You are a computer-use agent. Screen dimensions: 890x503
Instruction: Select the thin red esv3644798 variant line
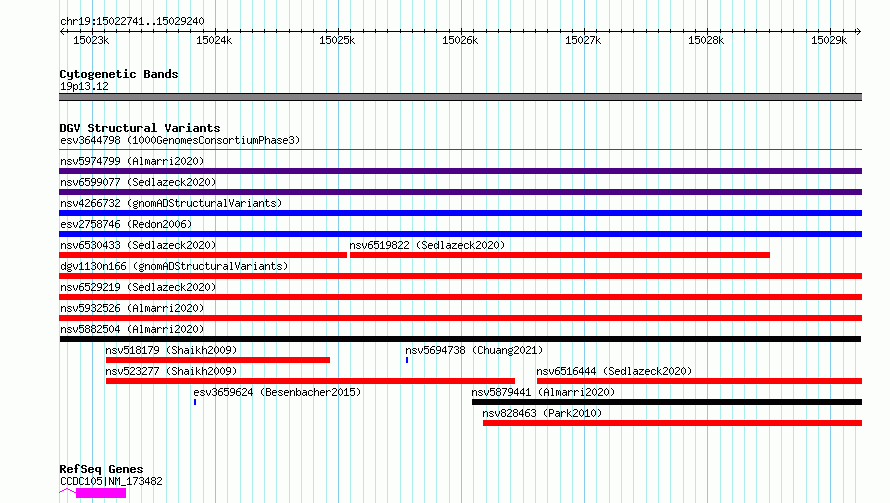tap(460, 150)
